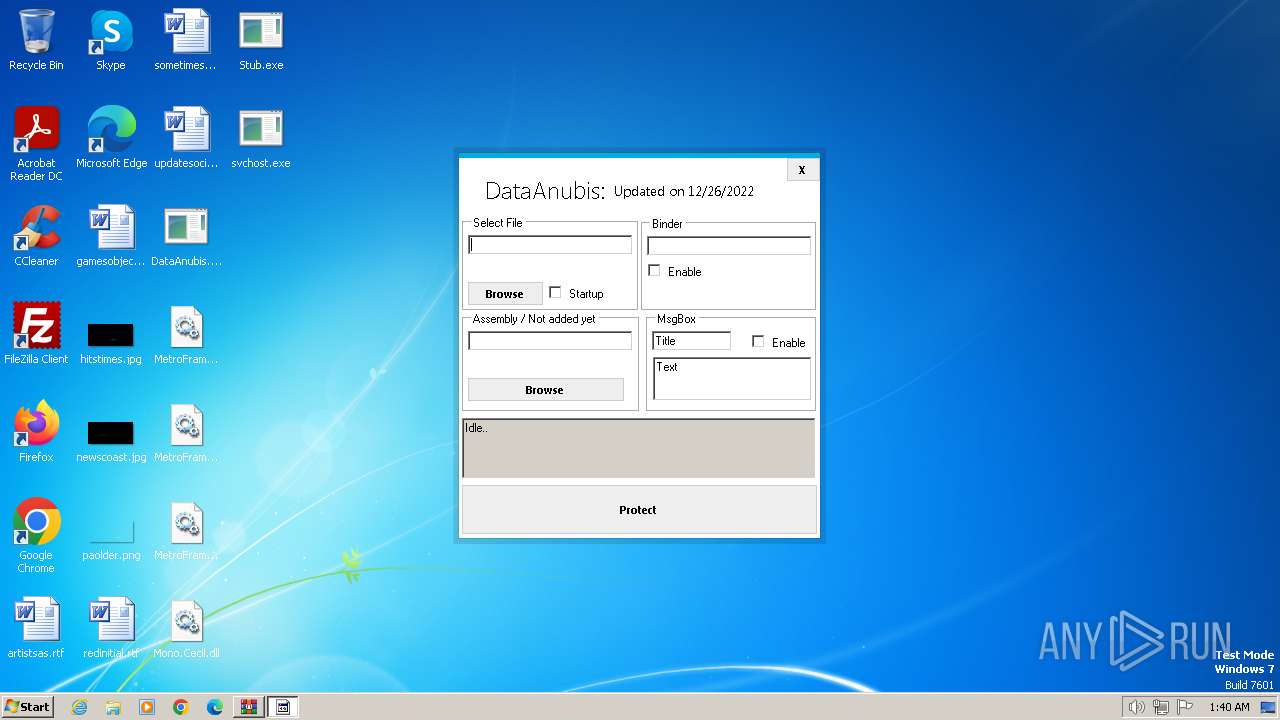Click Browse in the Assembly group
This screenshot has height=720, width=1280.
click(x=545, y=390)
